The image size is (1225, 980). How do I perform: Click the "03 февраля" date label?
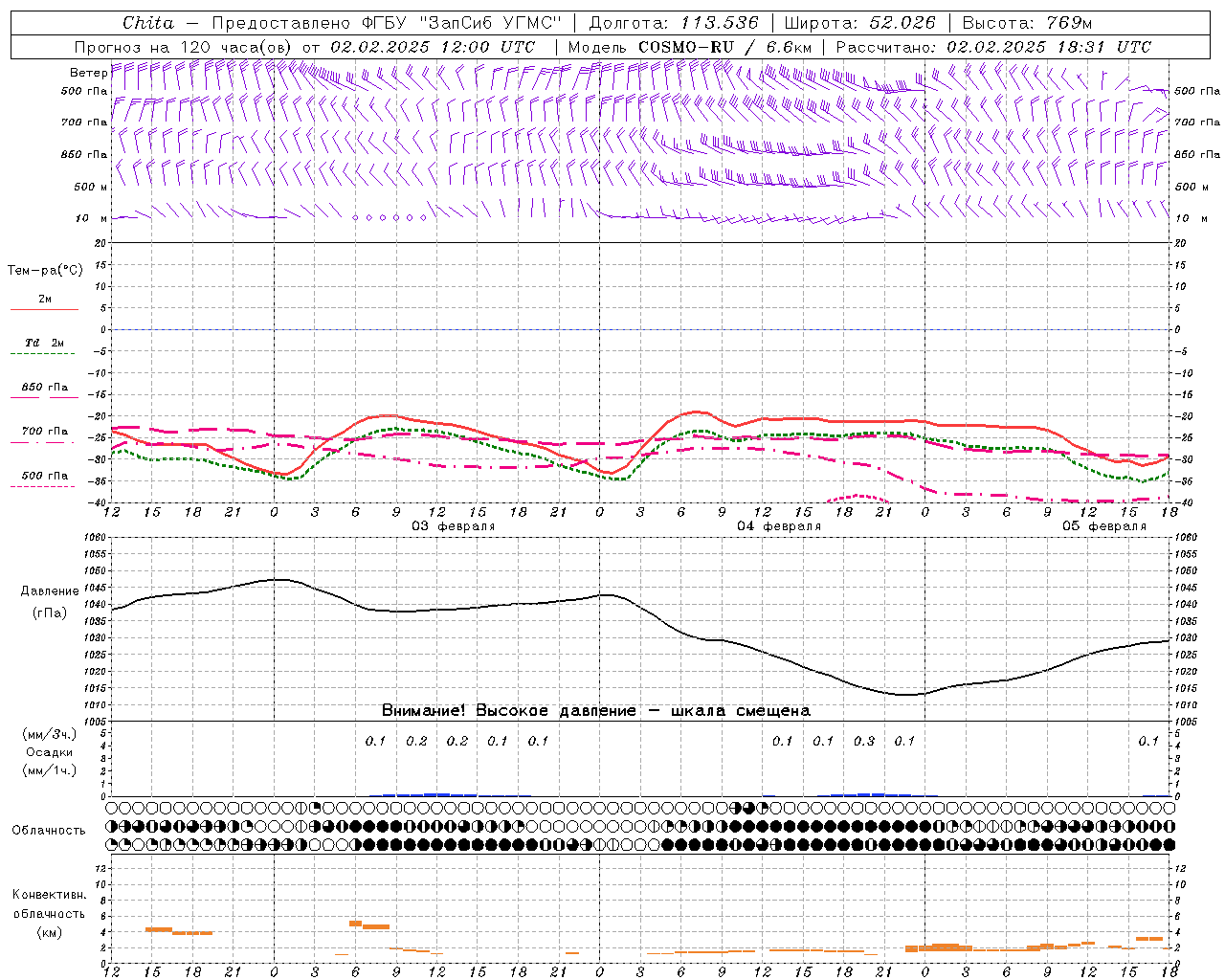pyautogui.click(x=454, y=526)
